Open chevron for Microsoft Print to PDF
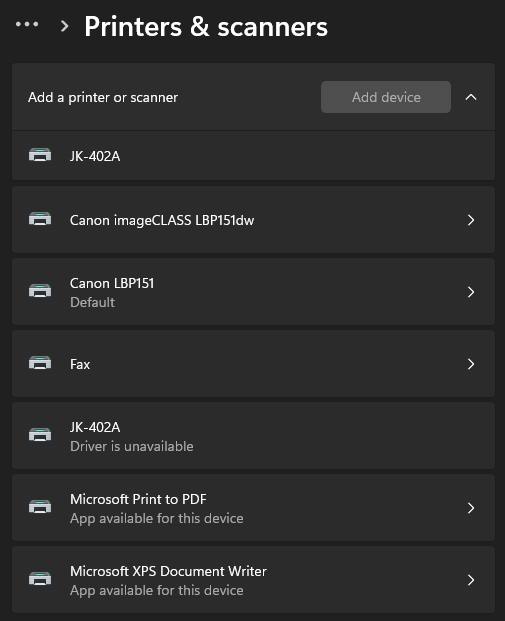This screenshot has height=621, width=505. tap(471, 508)
